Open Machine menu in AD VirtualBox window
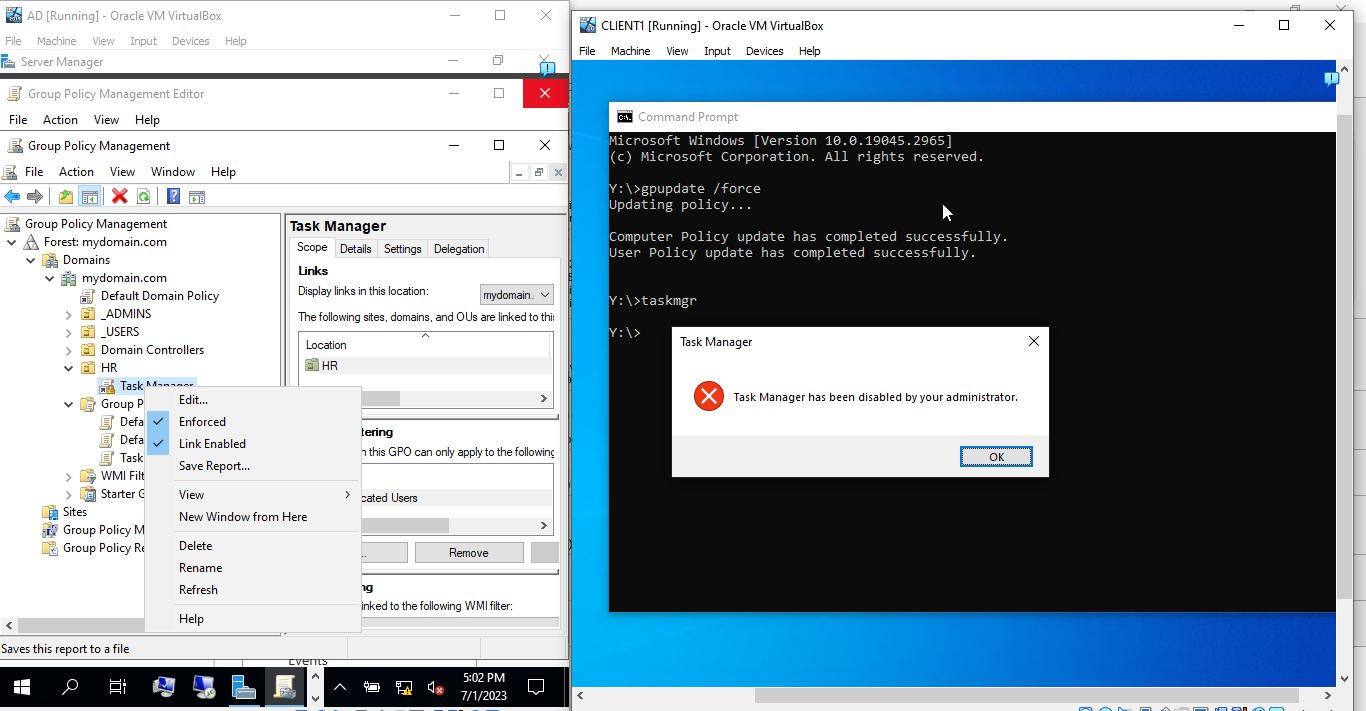 pos(57,41)
